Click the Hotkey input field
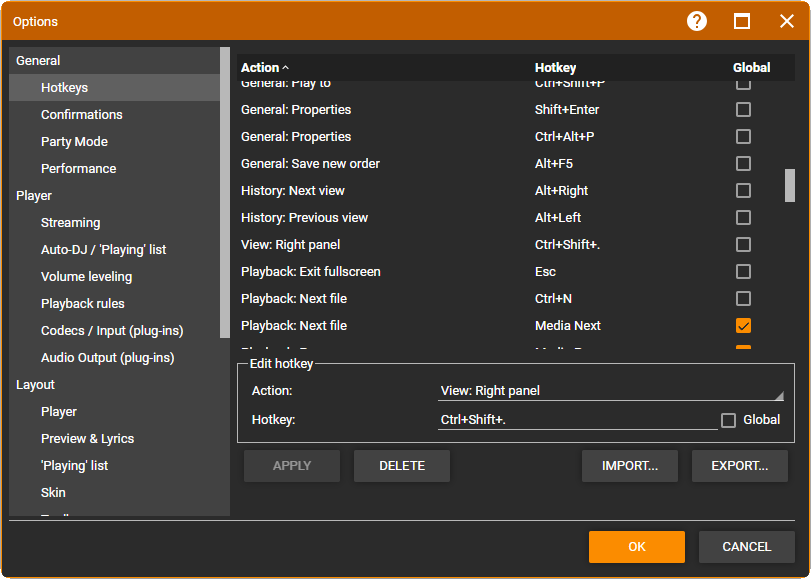 tap(577, 420)
